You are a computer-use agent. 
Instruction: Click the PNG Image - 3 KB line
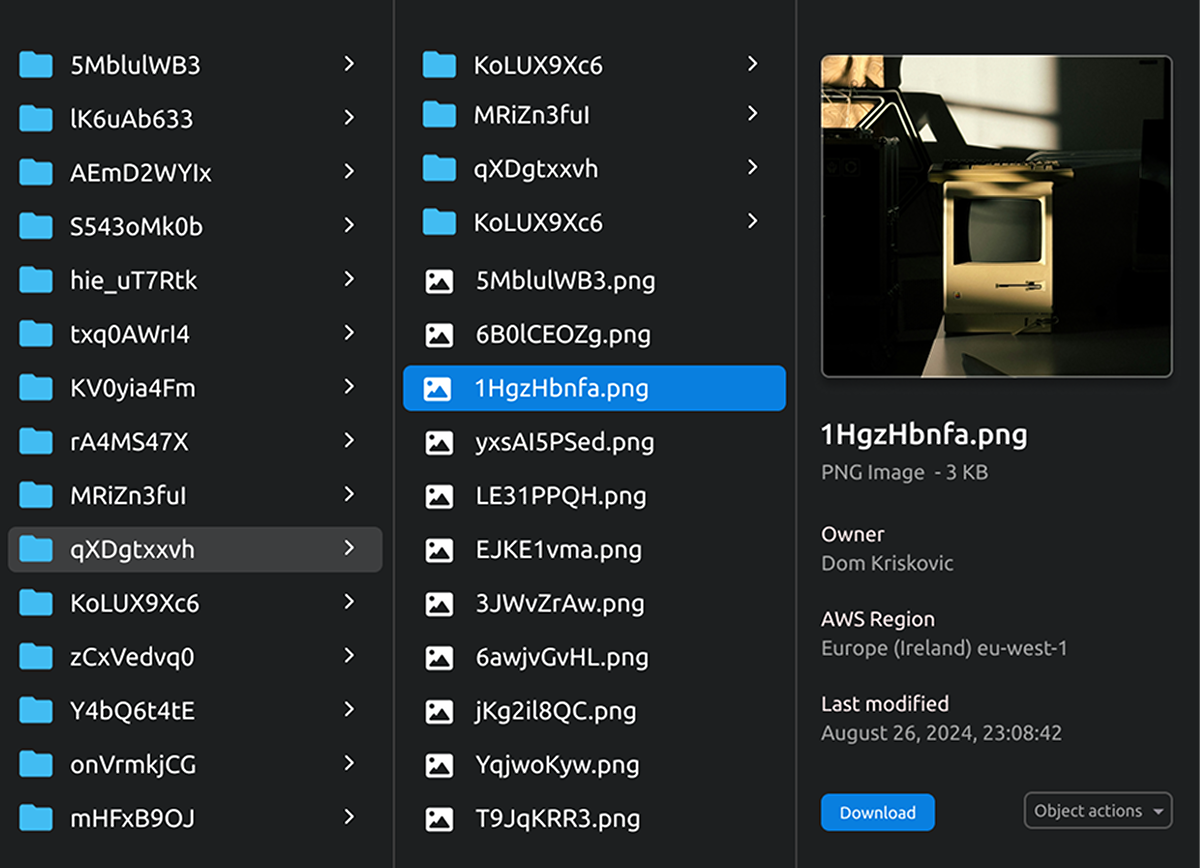[904, 473]
